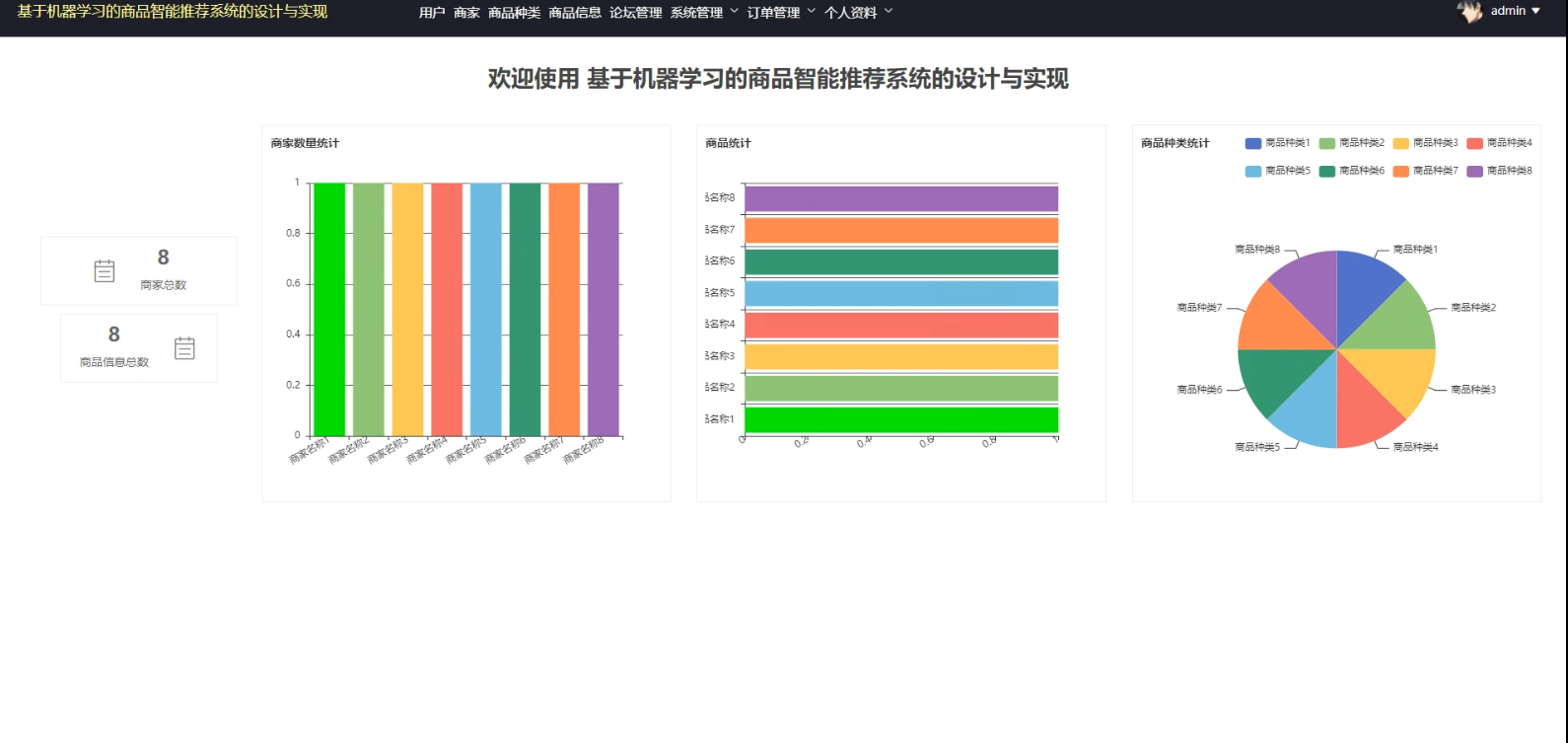Viewport: 1568px width, 743px height.
Task: Click the calendar icon beside 商家总数
Action: pos(105,270)
